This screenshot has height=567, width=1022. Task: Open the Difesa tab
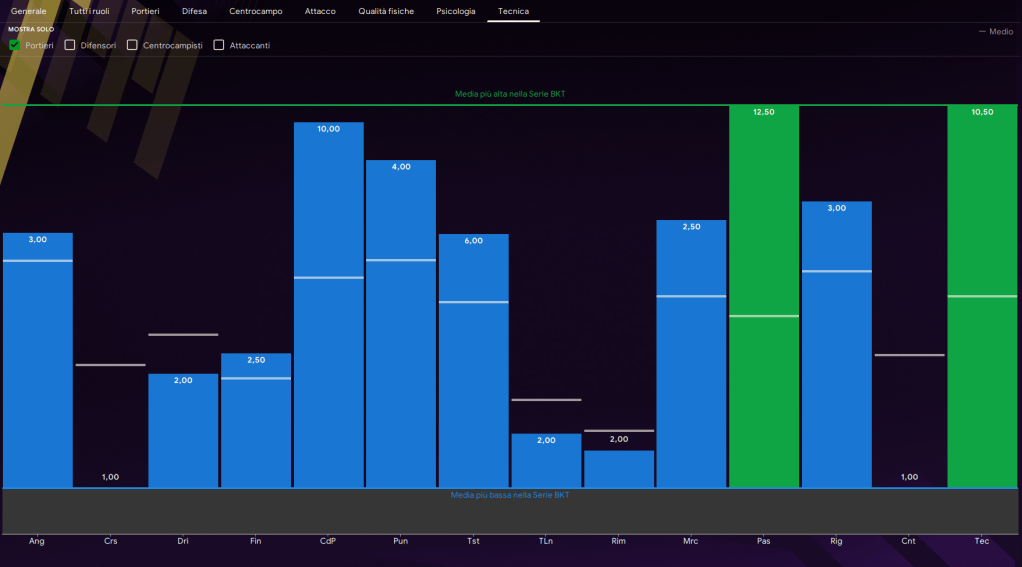coord(194,11)
